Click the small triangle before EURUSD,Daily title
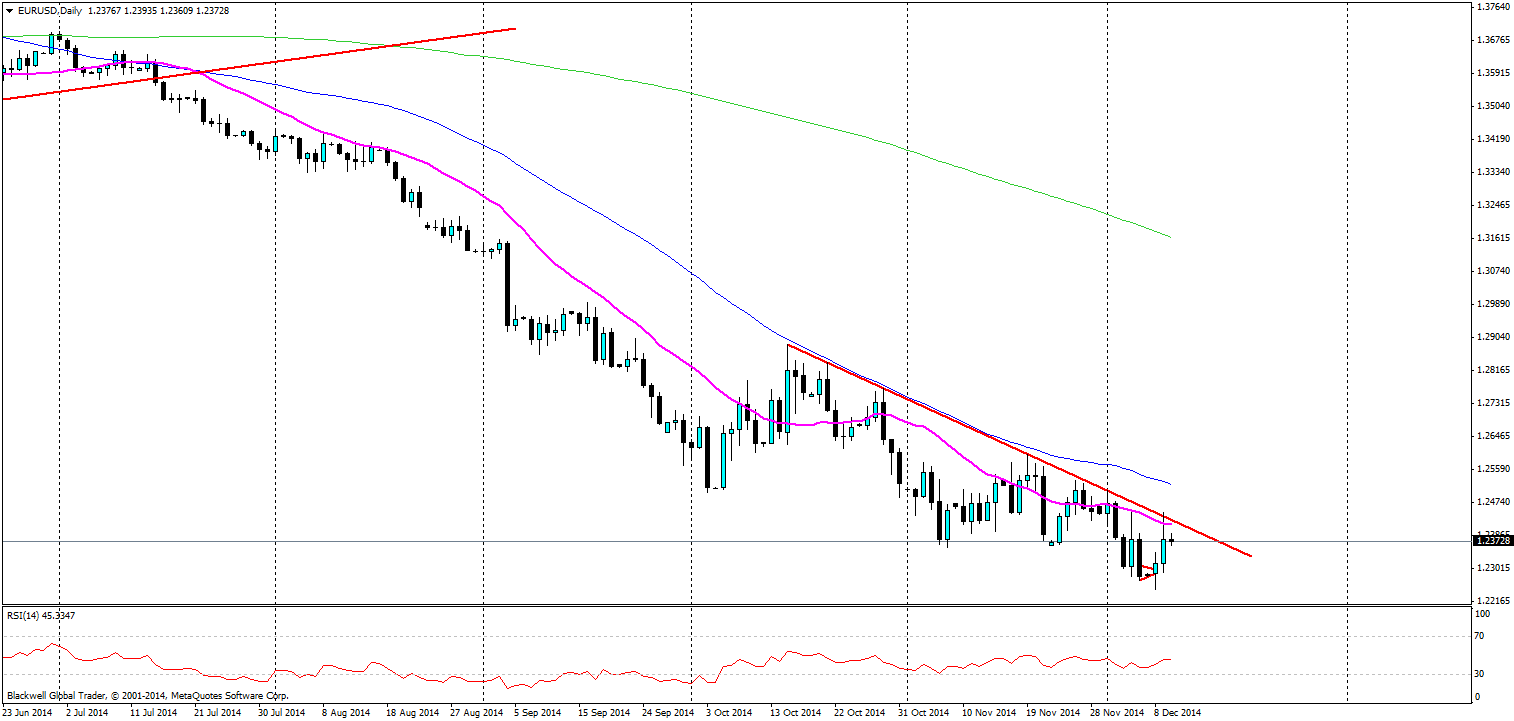Image resolution: width=1514 pixels, height=721 pixels. pyautogui.click(x=8, y=10)
